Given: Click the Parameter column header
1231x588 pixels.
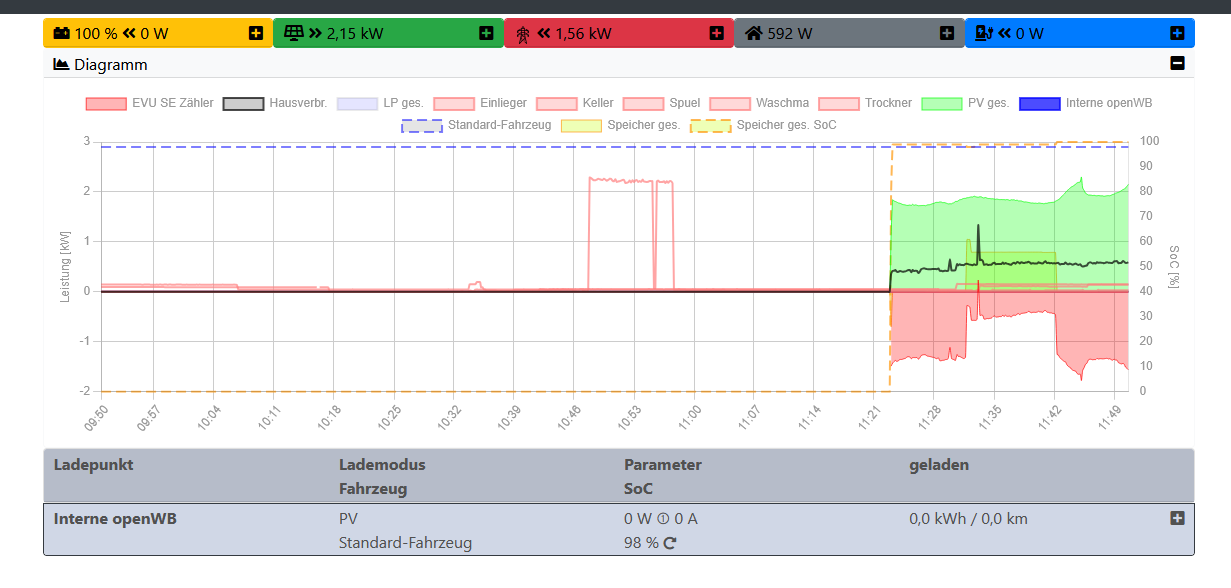Looking at the screenshot, I should (663, 465).
